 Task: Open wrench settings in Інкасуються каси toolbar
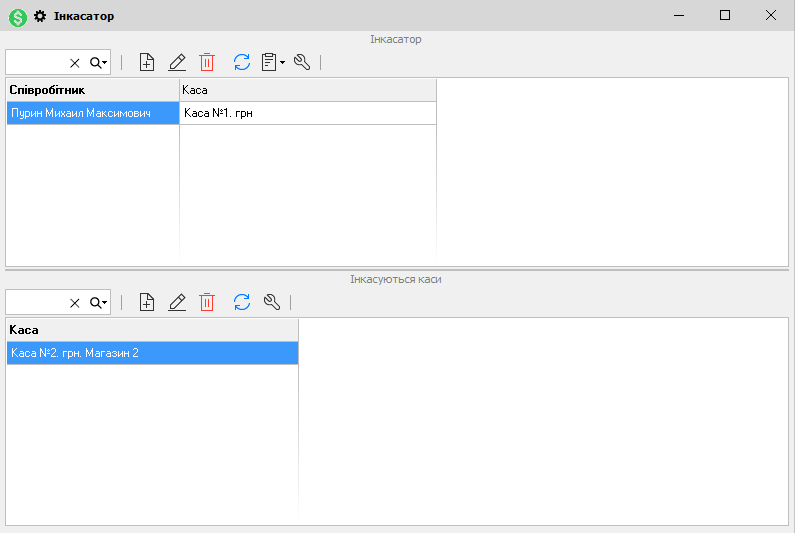271,302
